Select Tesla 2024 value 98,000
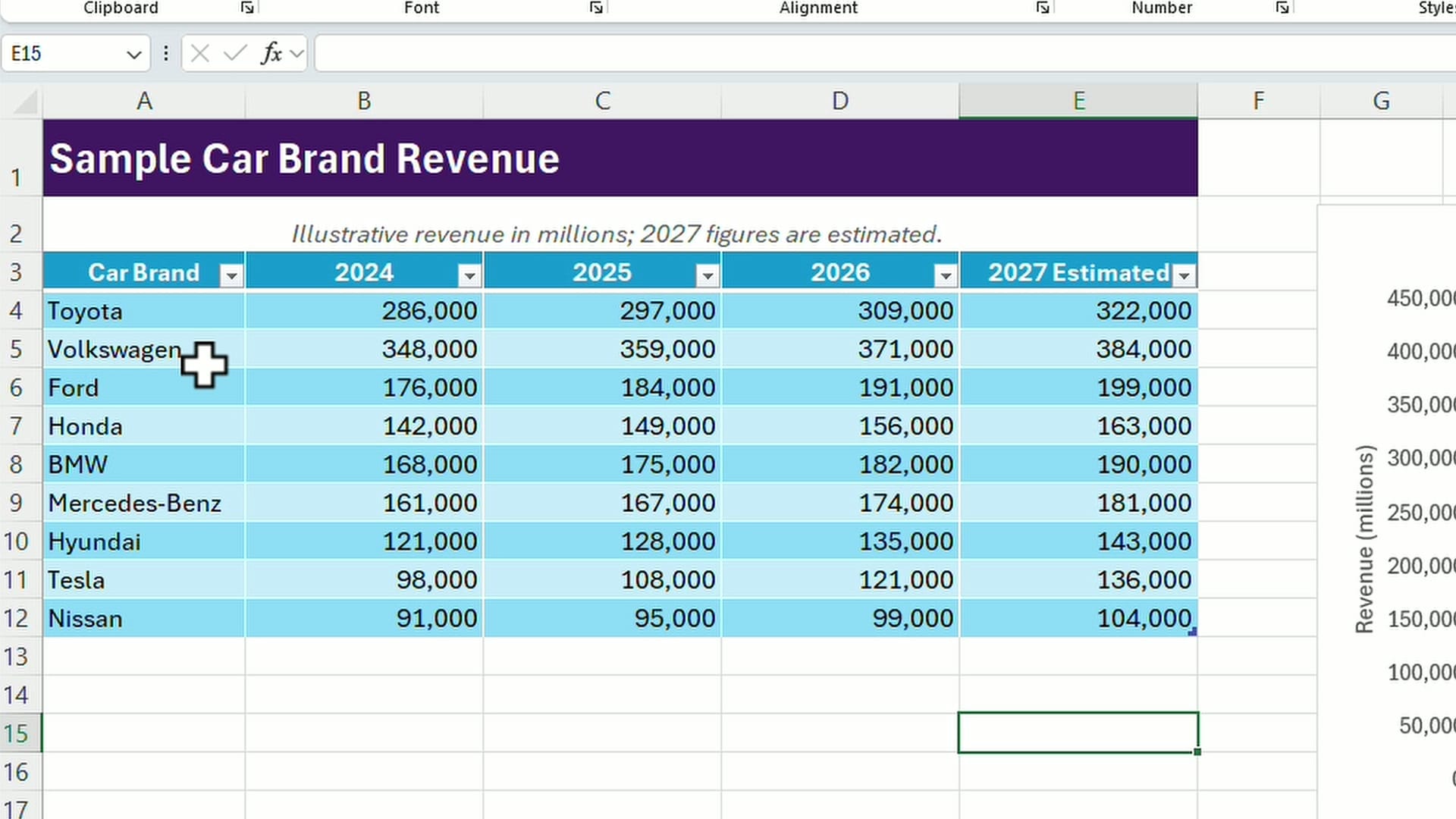1456x819 pixels. click(x=364, y=580)
